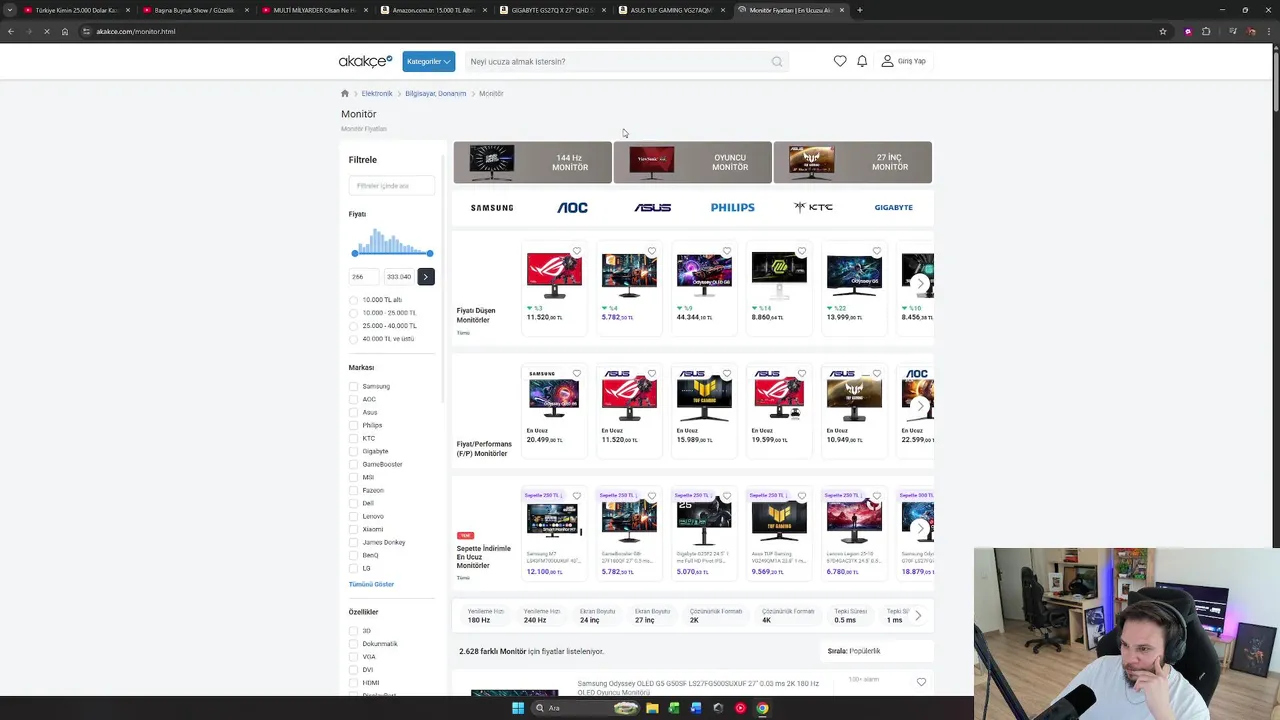Tick the Philips brand checkbox
This screenshot has height=720, width=1280.
pyautogui.click(x=353, y=425)
